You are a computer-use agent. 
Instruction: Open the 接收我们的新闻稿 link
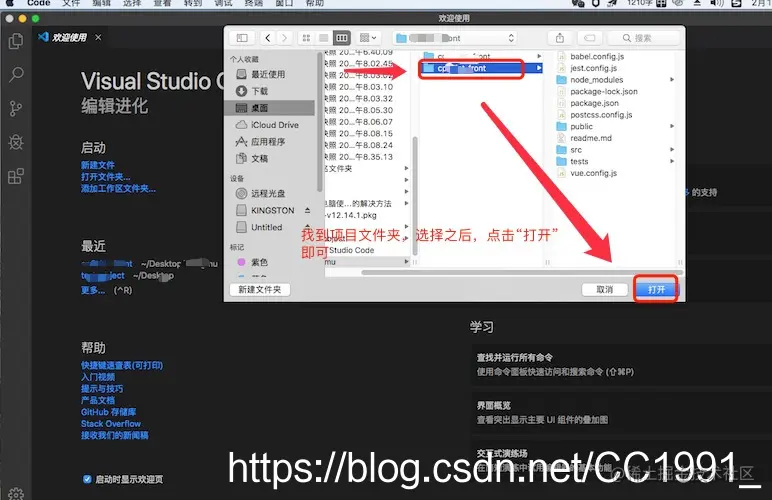115,435
